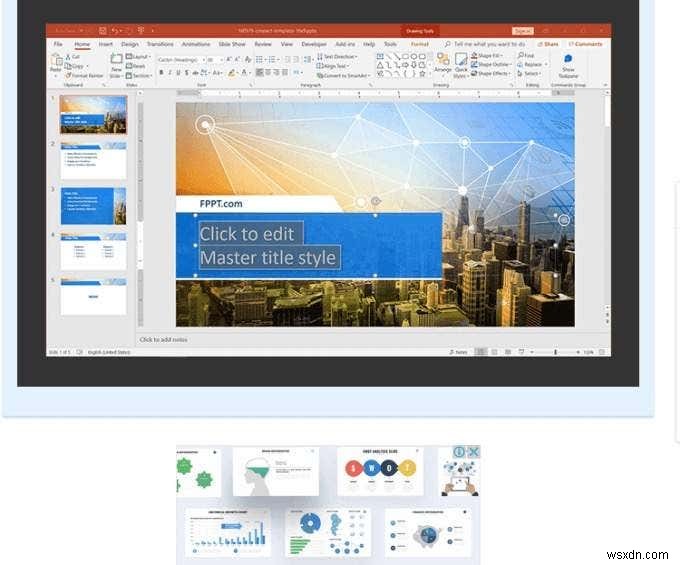Click the Undo arrow in title bar
This screenshot has width=680, height=565.
tap(114, 30)
